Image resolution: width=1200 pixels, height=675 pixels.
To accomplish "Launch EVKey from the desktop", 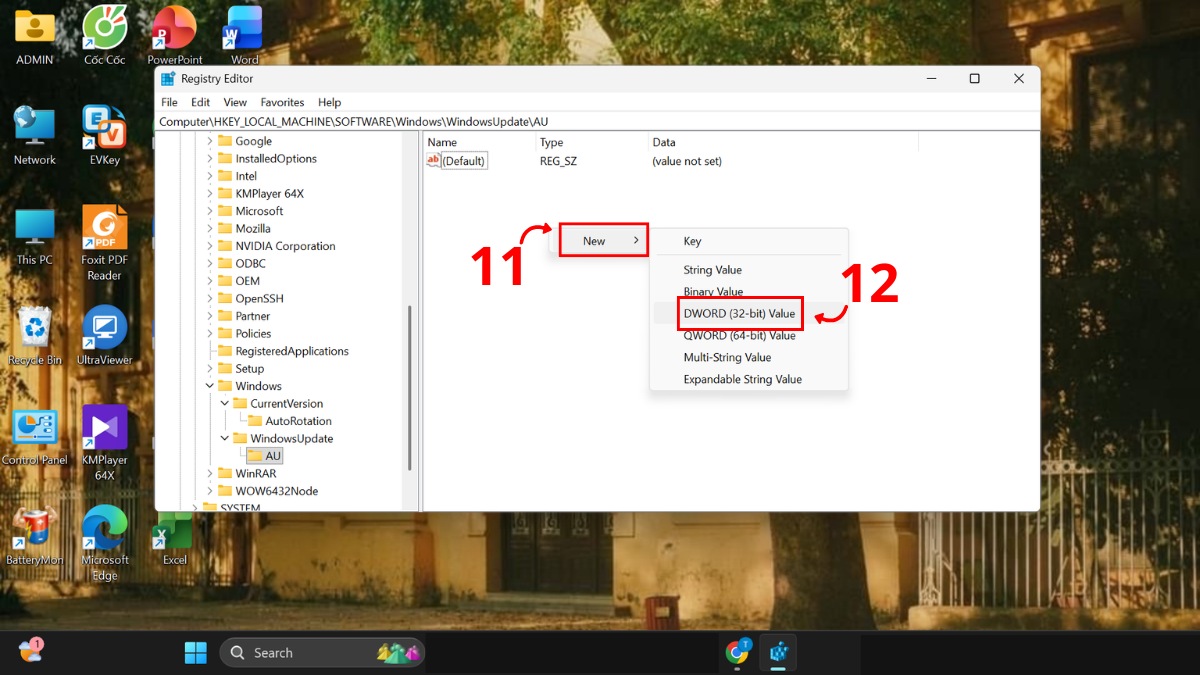I will pos(103,125).
